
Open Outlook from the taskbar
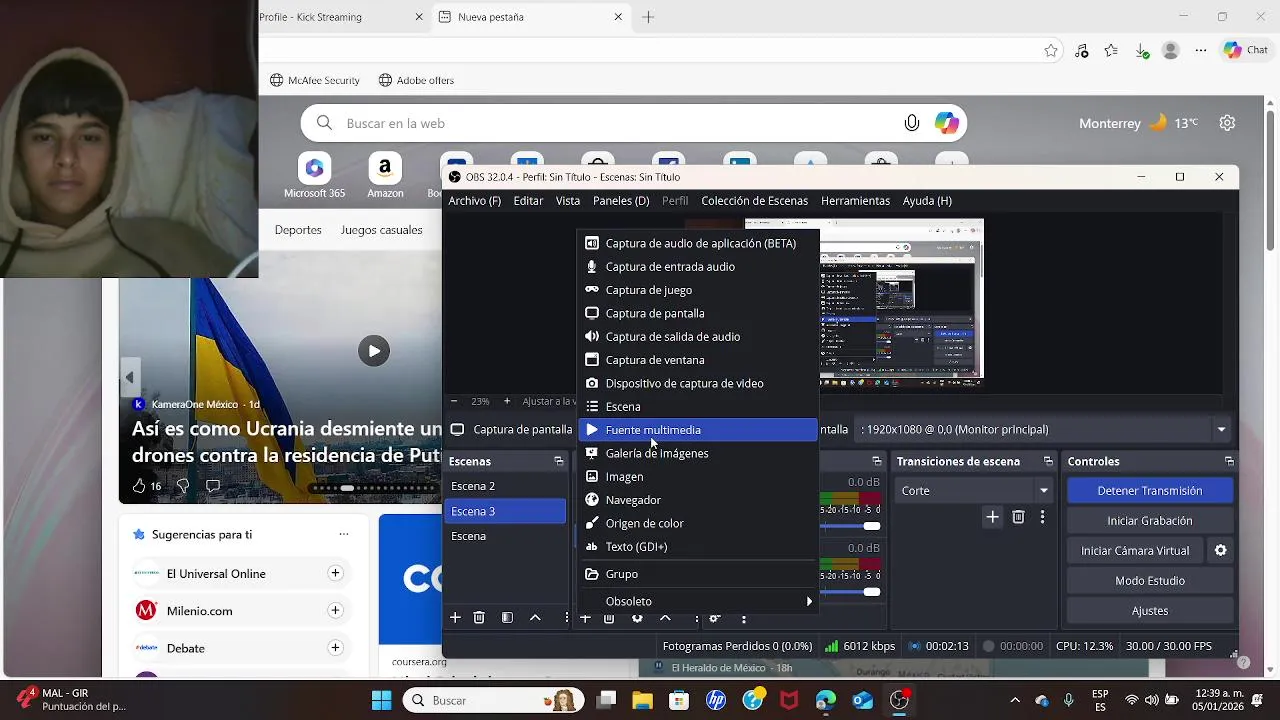point(862,700)
